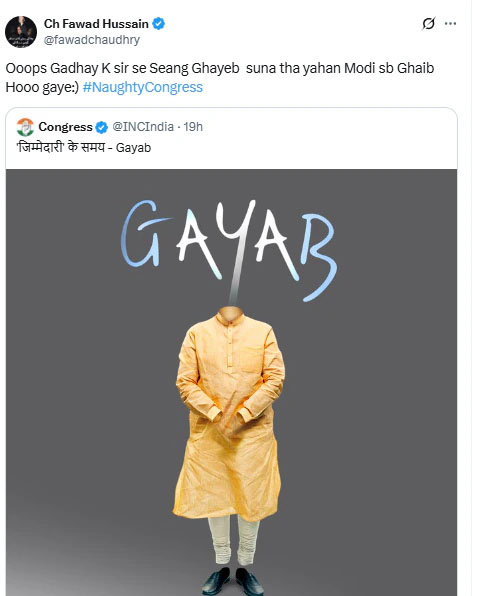
Task: Open the quoted tweet's Hindi caption text
Action: coord(84,147)
